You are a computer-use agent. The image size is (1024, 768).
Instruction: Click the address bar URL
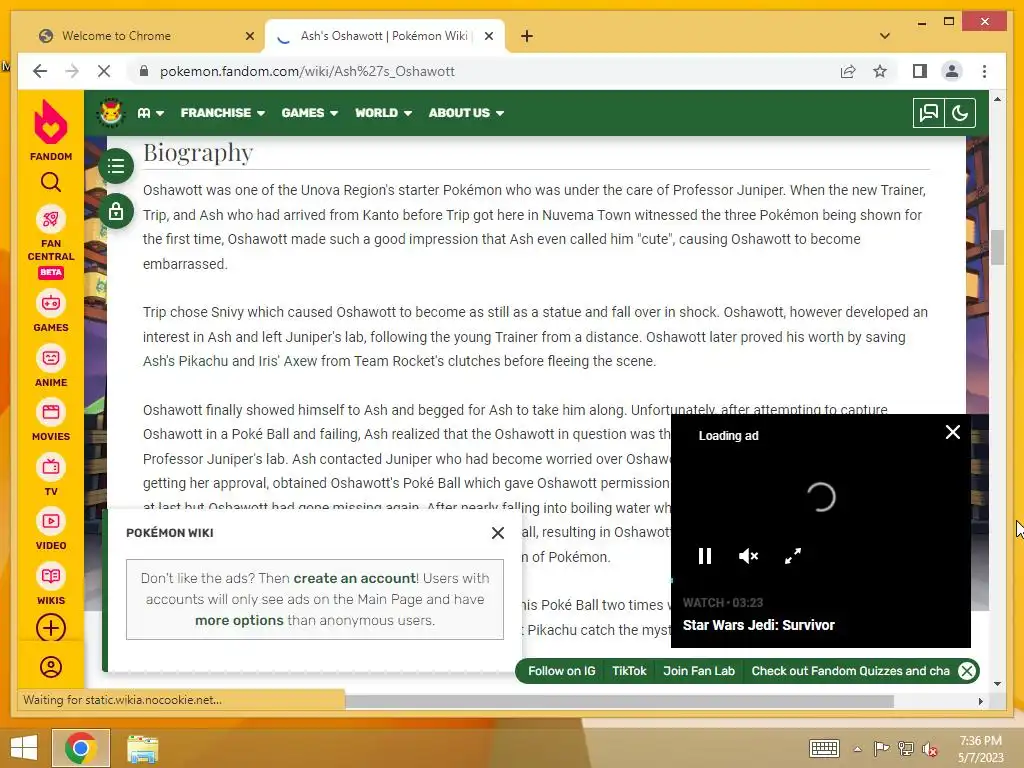(307, 71)
